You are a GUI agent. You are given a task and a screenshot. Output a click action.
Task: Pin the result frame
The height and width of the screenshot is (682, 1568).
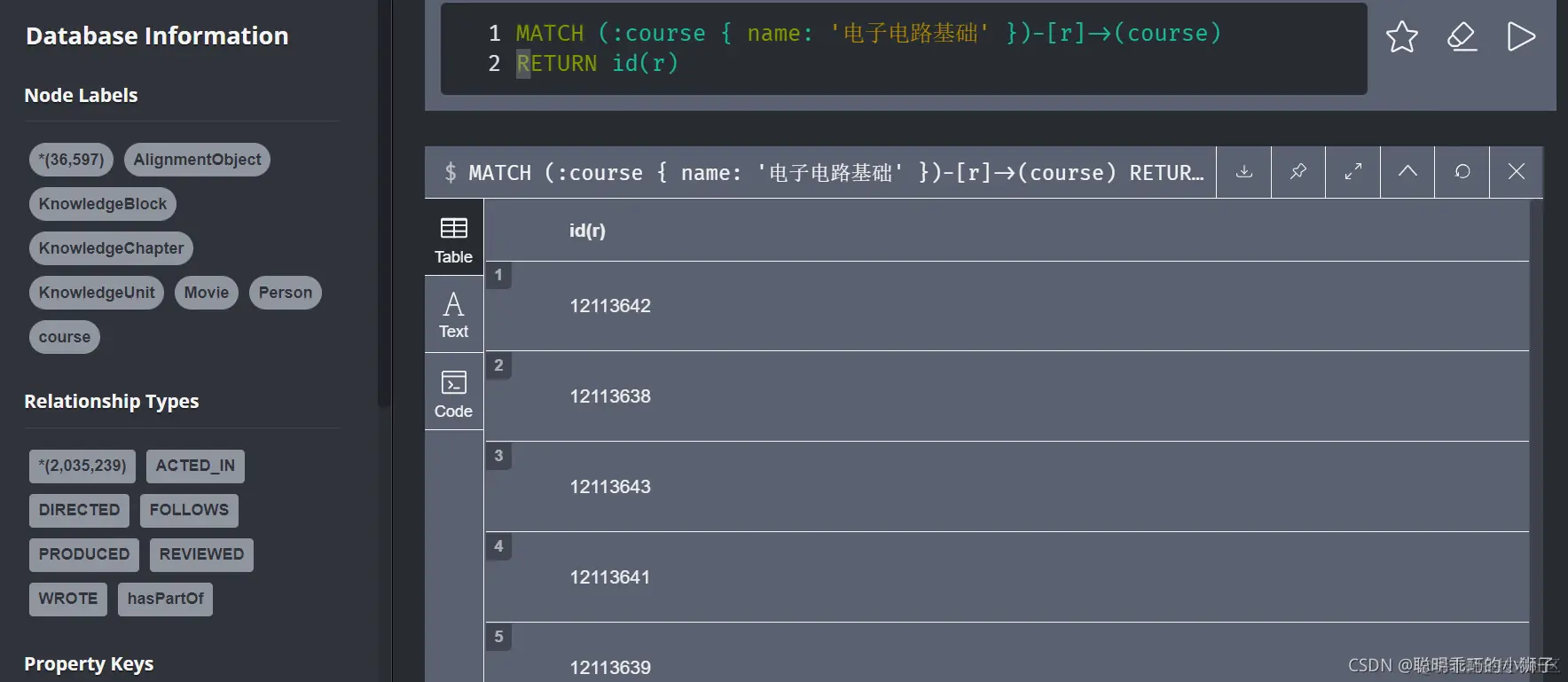1298,171
